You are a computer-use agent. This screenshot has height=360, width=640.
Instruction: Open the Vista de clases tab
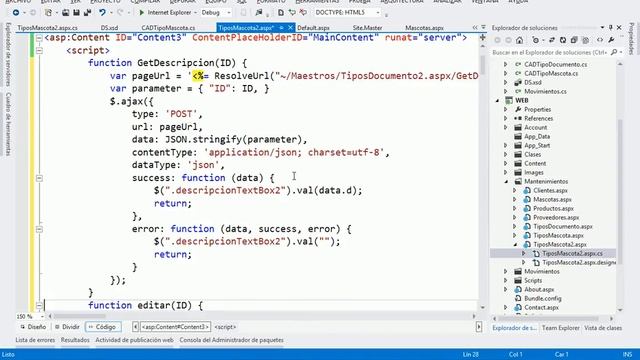603,328
